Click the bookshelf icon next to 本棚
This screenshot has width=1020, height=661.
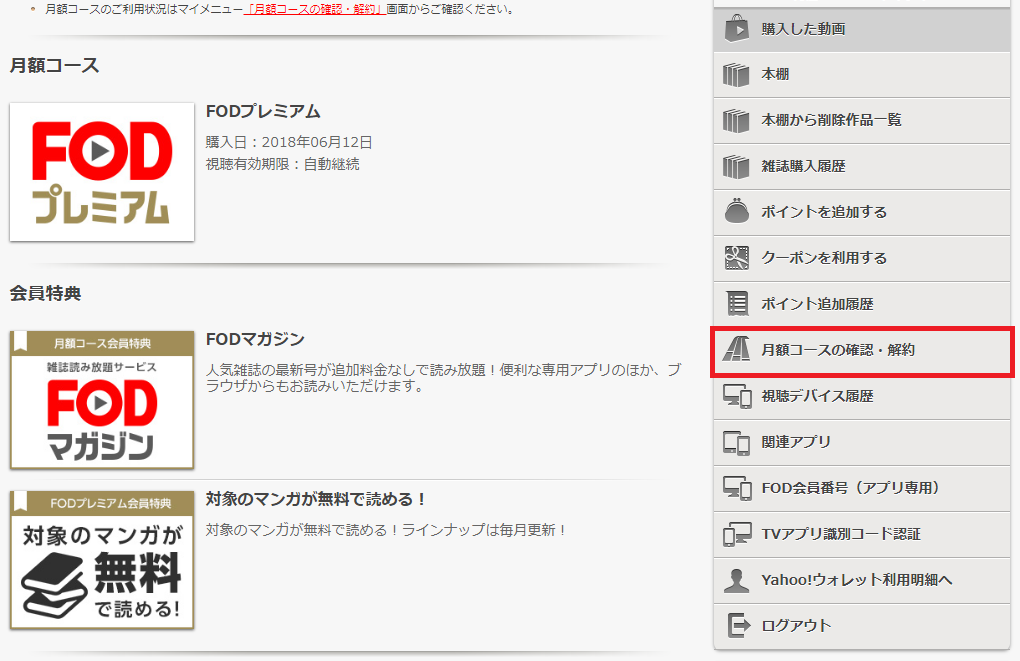pyautogui.click(x=736, y=75)
